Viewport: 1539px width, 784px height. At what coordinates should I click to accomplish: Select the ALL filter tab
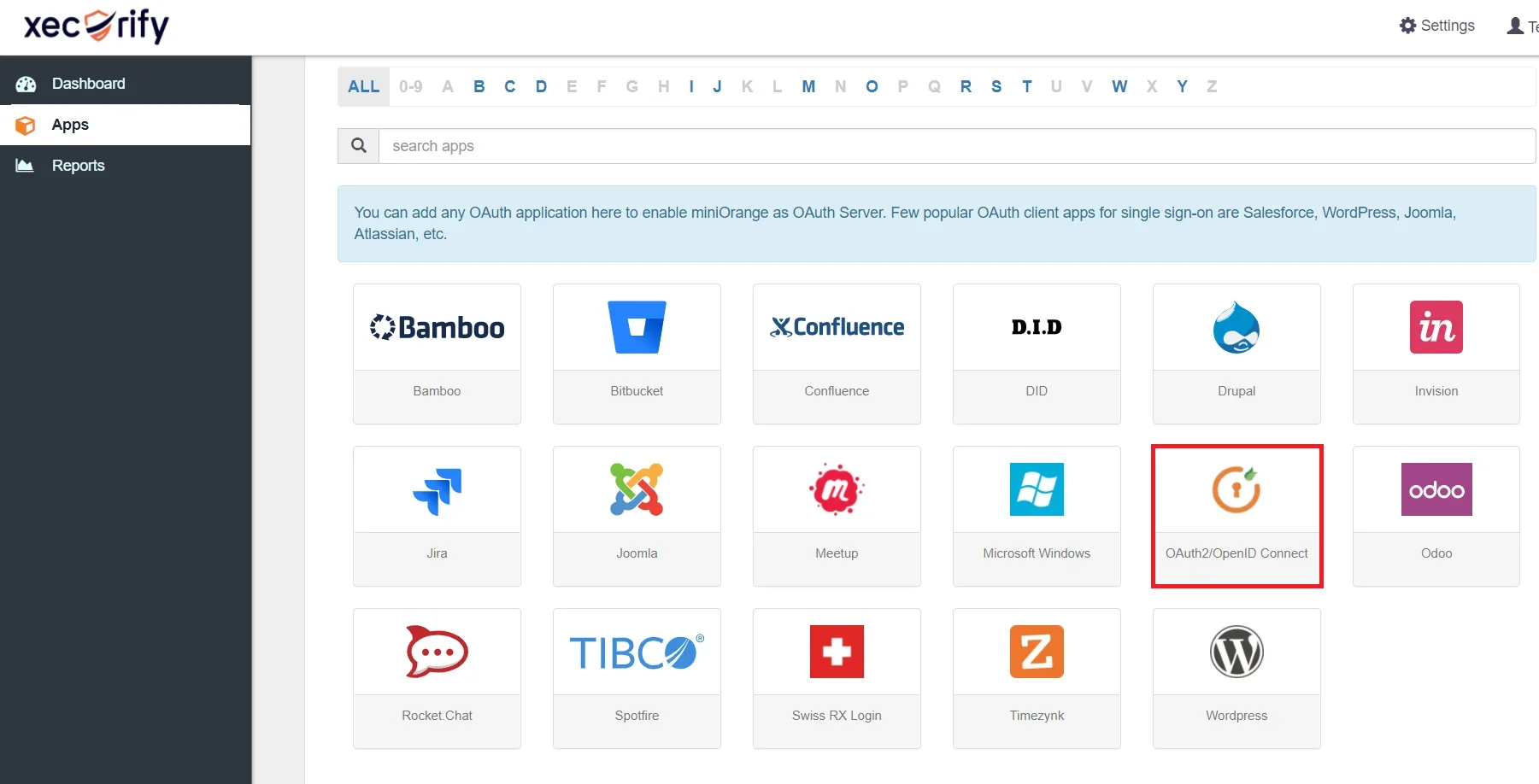coord(362,86)
